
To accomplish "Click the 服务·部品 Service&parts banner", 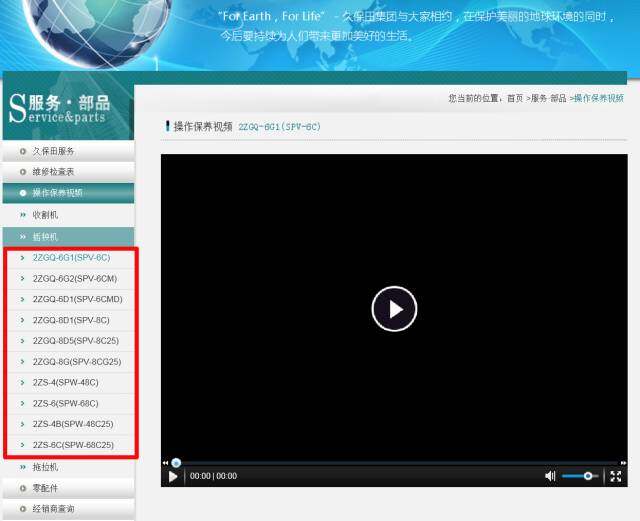I will pos(68,106).
